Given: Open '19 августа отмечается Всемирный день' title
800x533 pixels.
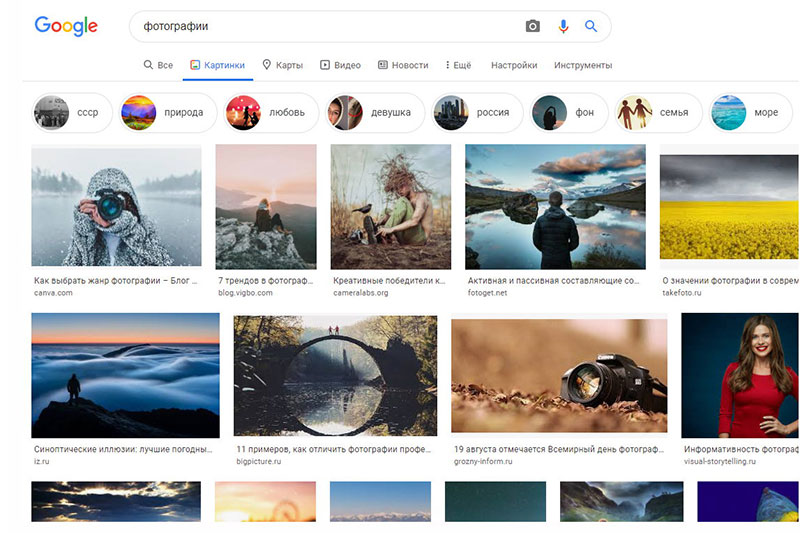Looking at the screenshot, I should coord(559,449).
